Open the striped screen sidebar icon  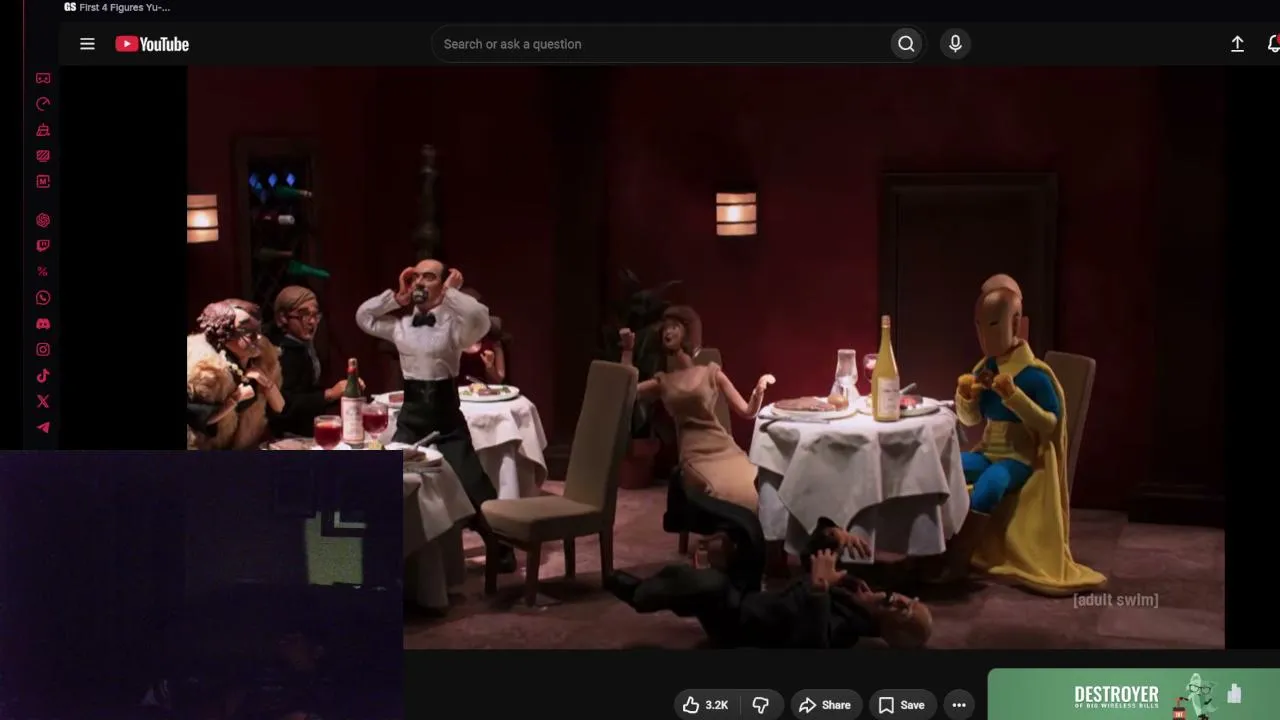(43, 156)
